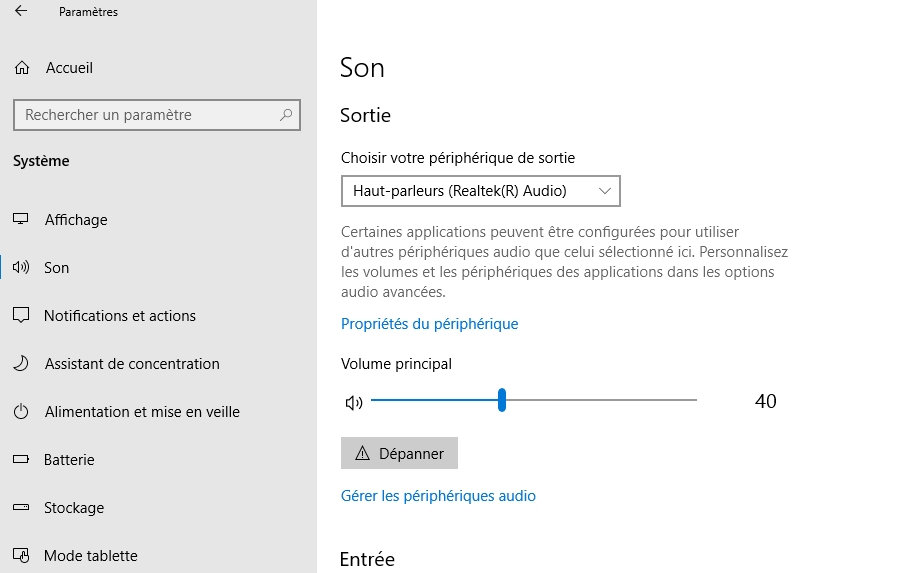The width and height of the screenshot is (918, 573).
Task: Go to Batterie settings
Action: [x=69, y=460]
